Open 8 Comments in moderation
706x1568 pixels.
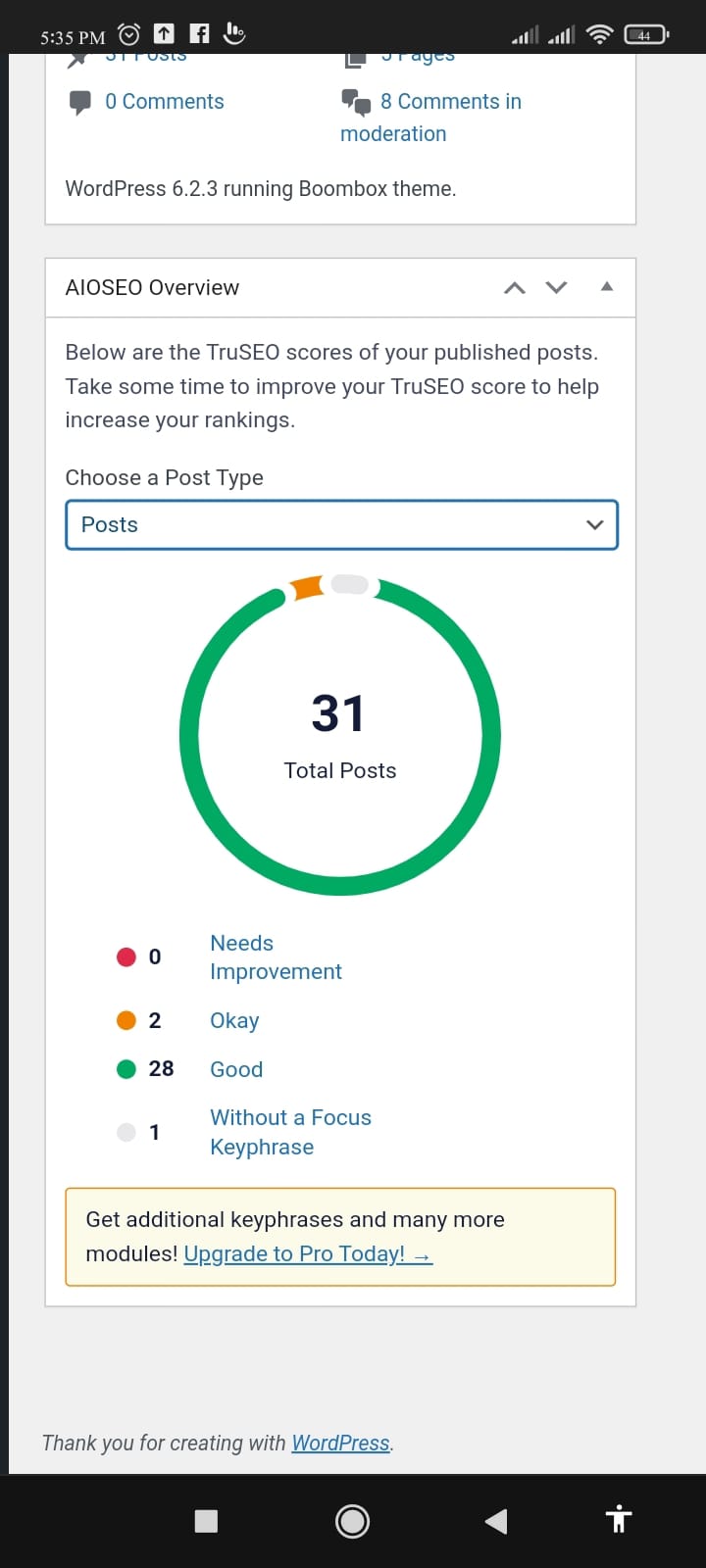(x=450, y=102)
